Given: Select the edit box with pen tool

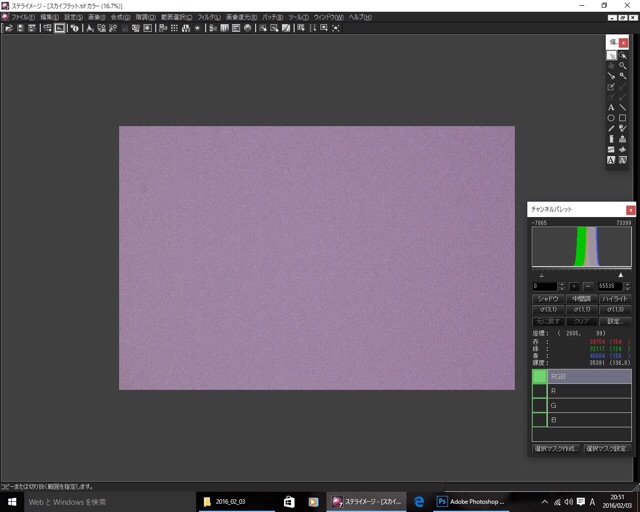Looking at the screenshot, I should [x=611, y=87].
